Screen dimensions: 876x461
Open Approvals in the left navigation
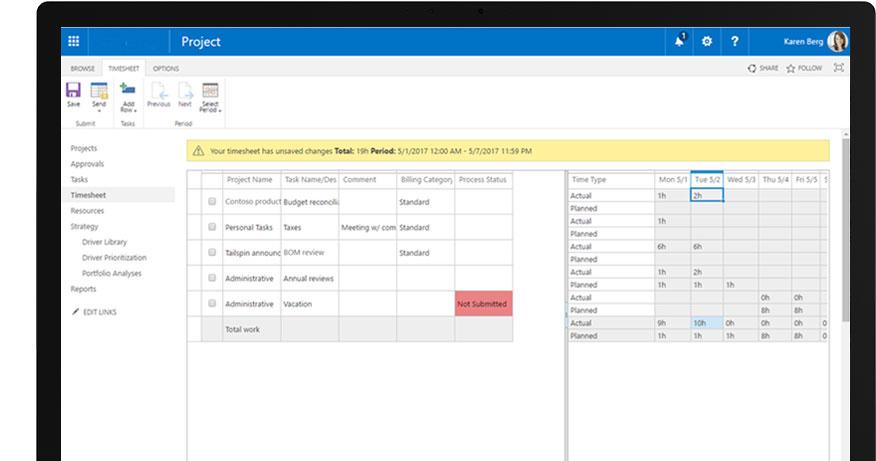(87, 164)
